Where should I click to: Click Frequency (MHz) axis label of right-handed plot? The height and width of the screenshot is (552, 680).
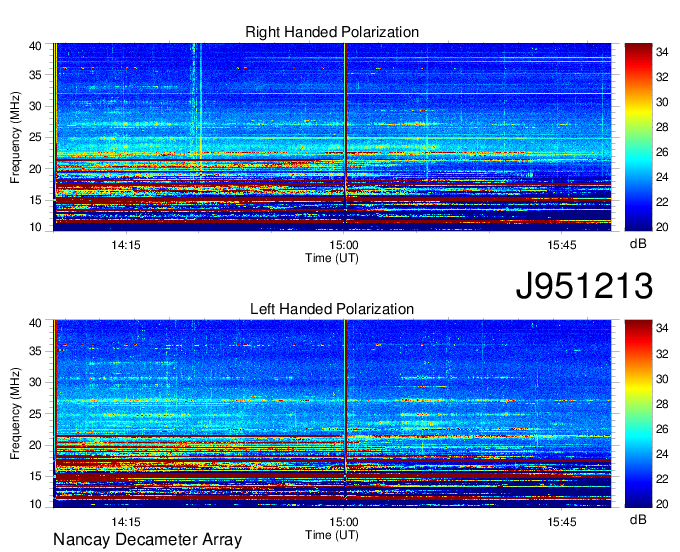coord(15,137)
